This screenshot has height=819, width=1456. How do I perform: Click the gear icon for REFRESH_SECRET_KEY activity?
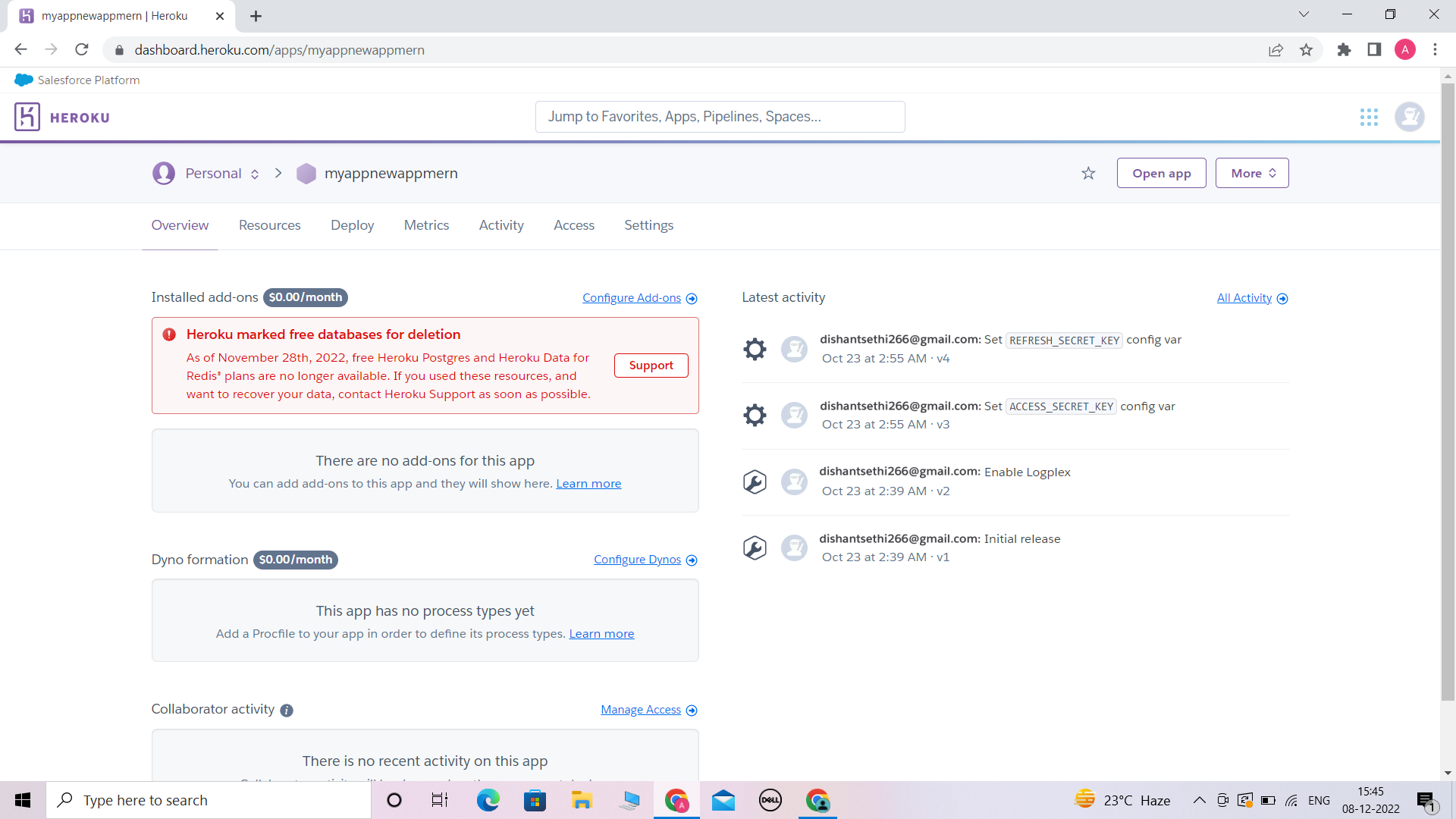[x=755, y=349]
